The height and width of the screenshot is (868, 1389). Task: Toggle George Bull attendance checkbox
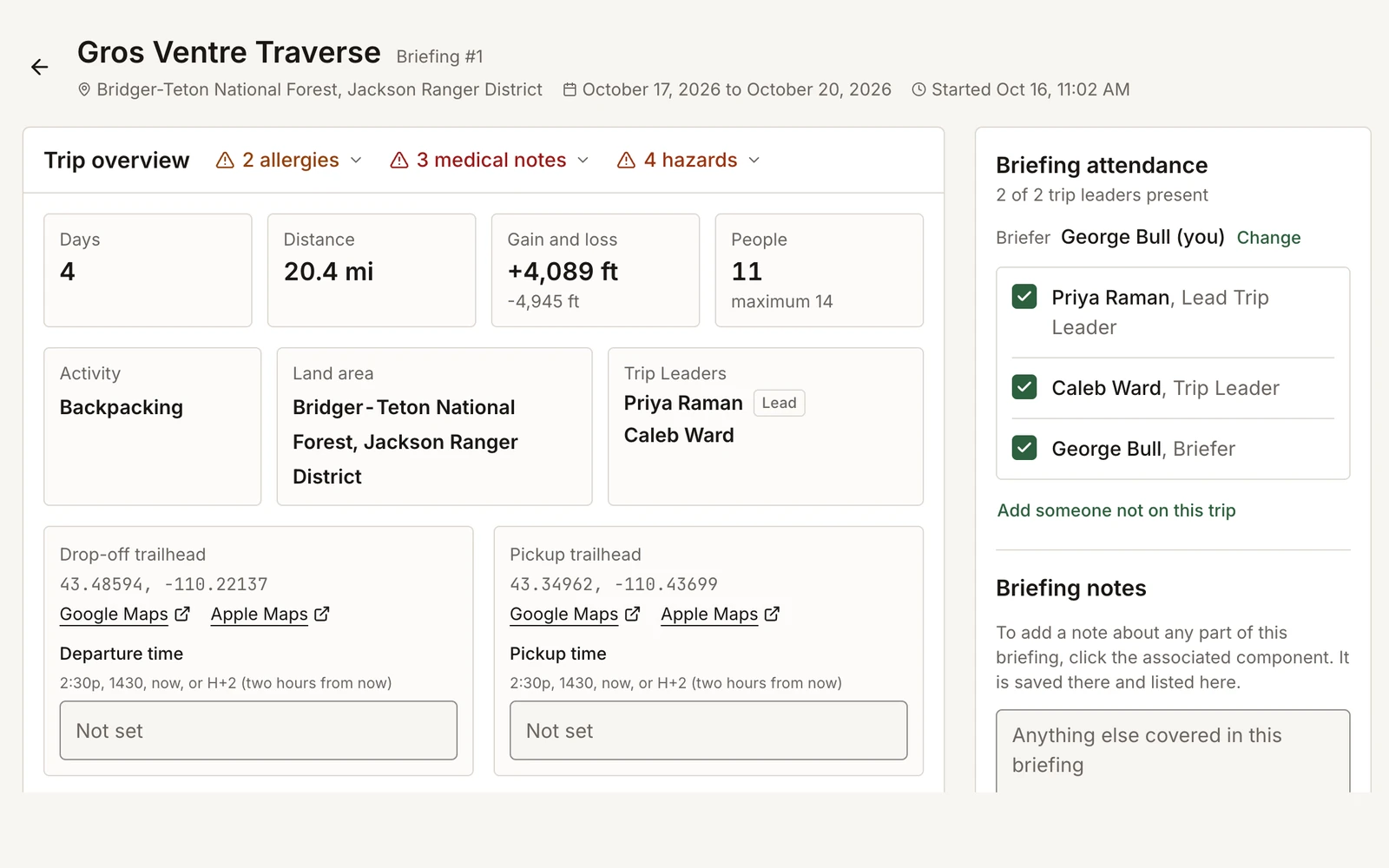click(x=1024, y=448)
